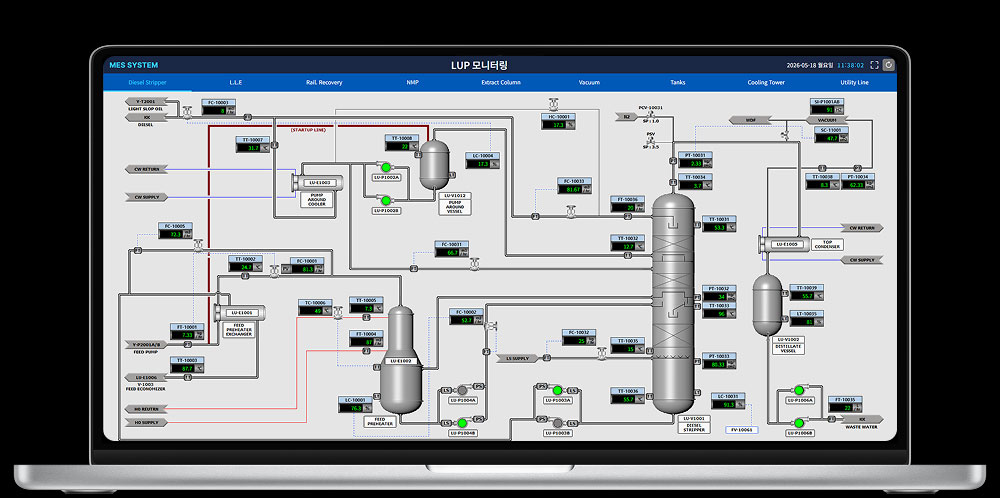This screenshot has width=1000, height=498.
Task: Click the gray LU-P1004A pump symbol
Action: coord(462,390)
